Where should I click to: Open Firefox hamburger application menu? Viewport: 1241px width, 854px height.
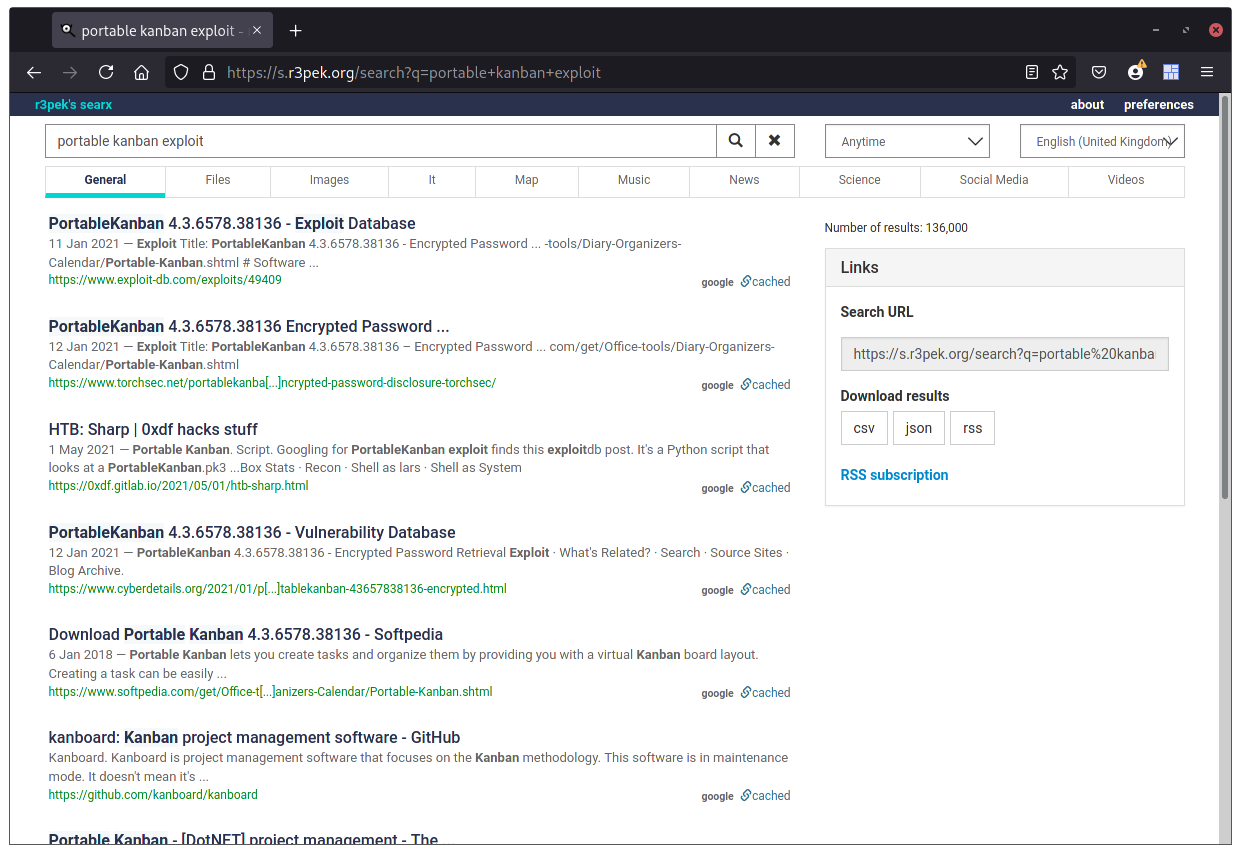pos(1207,72)
